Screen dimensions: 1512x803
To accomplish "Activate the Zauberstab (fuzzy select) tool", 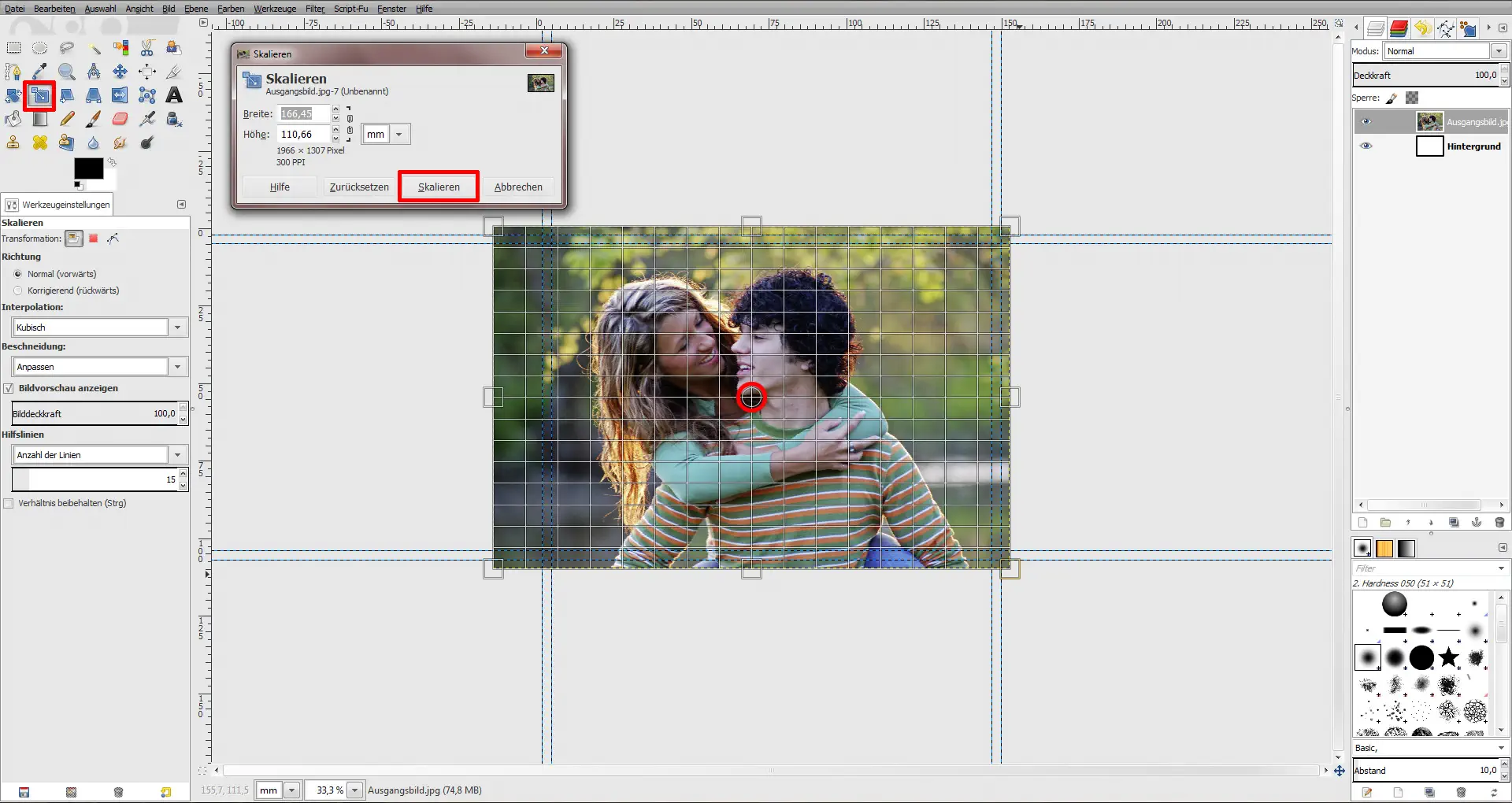I will tap(94, 47).
